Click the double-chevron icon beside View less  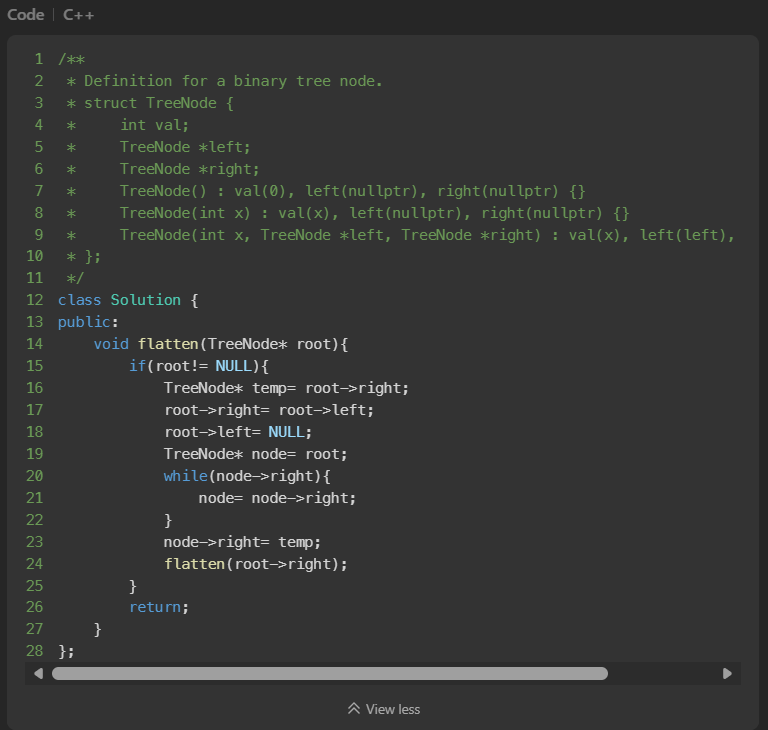pos(354,708)
